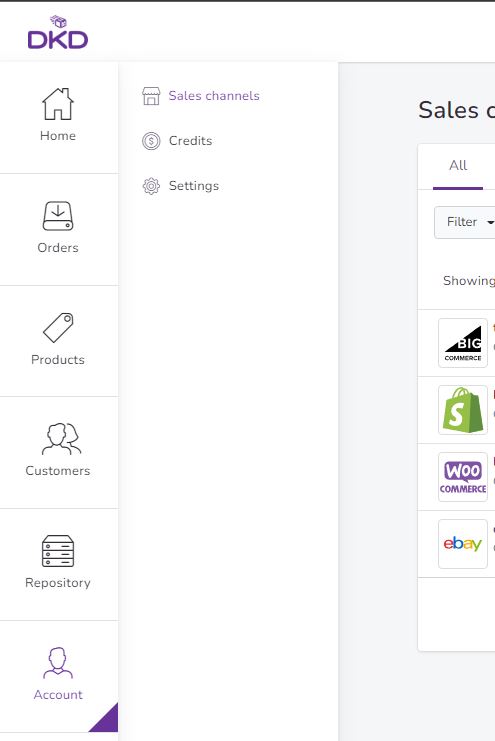This screenshot has width=495, height=741.
Task: Open the Account user icon
Action: (58, 663)
